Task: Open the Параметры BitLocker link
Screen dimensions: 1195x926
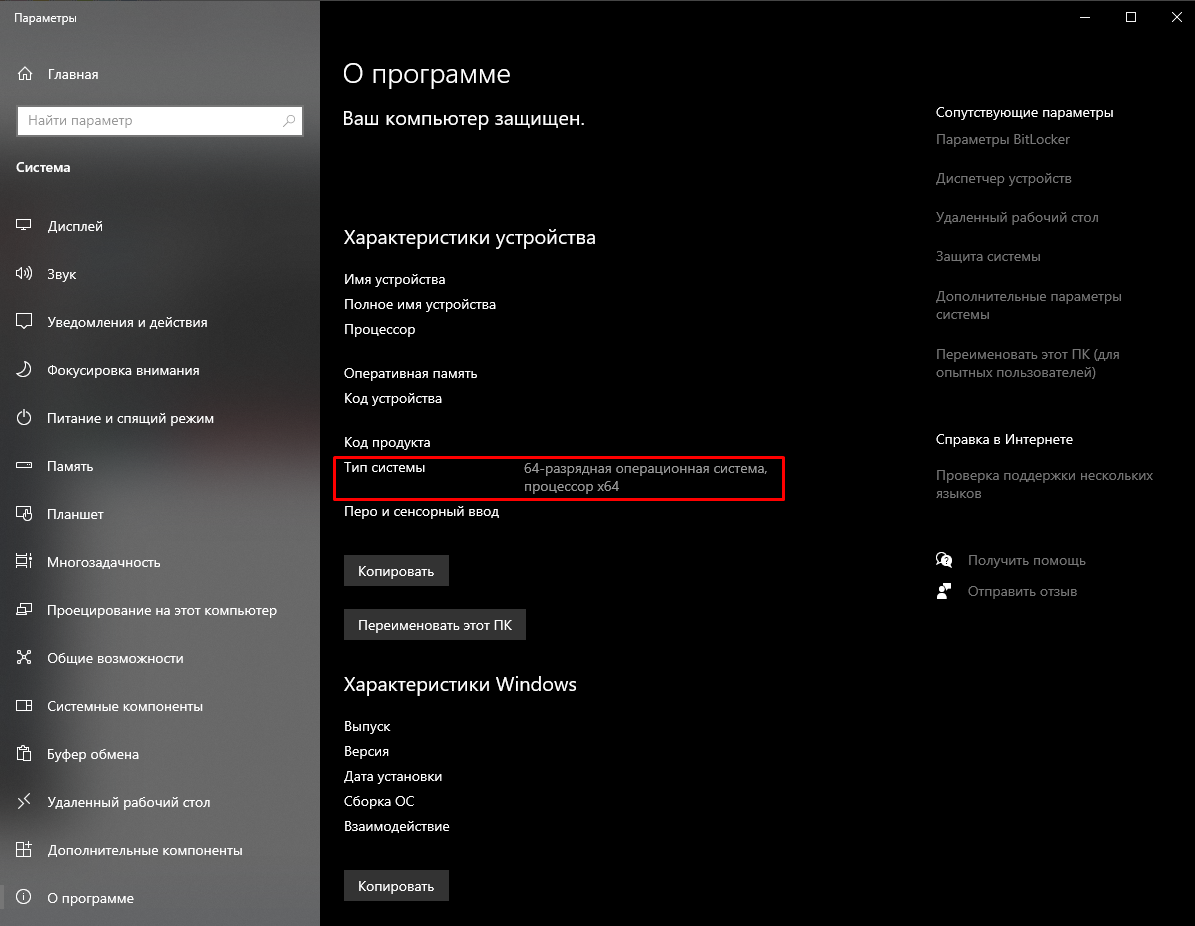Action: pyautogui.click(x=1002, y=139)
